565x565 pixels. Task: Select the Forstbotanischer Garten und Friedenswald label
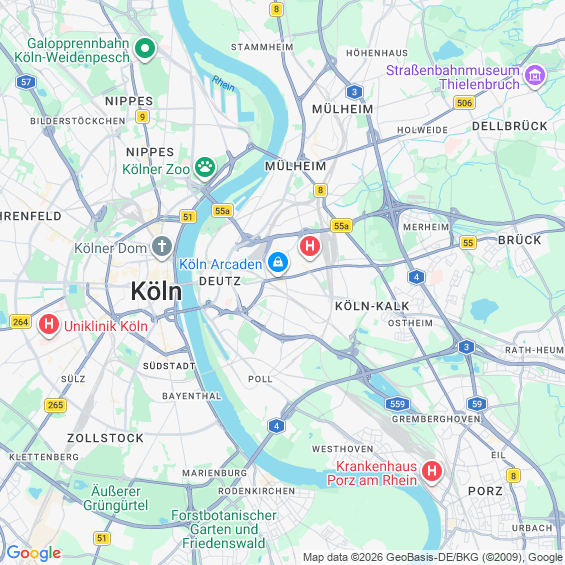(224, 529)
